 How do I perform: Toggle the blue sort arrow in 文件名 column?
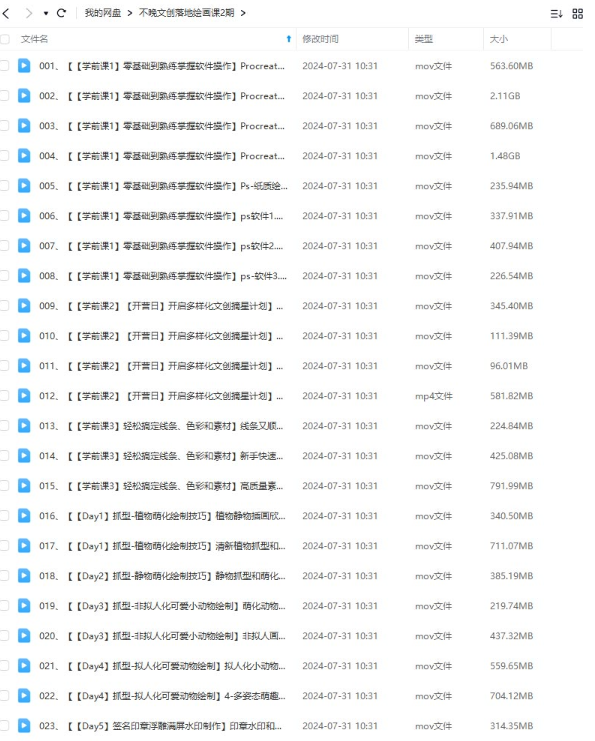tap(289, 39)
